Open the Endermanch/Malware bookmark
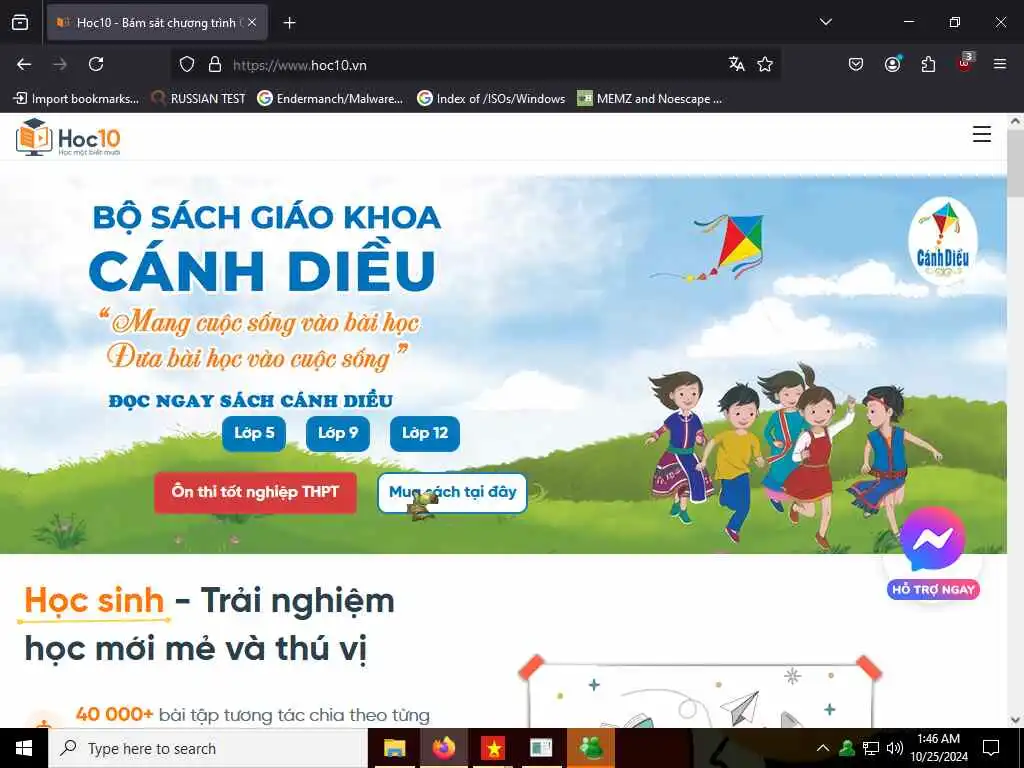Viewport: 1024px width, 768px height. [330, 99]
